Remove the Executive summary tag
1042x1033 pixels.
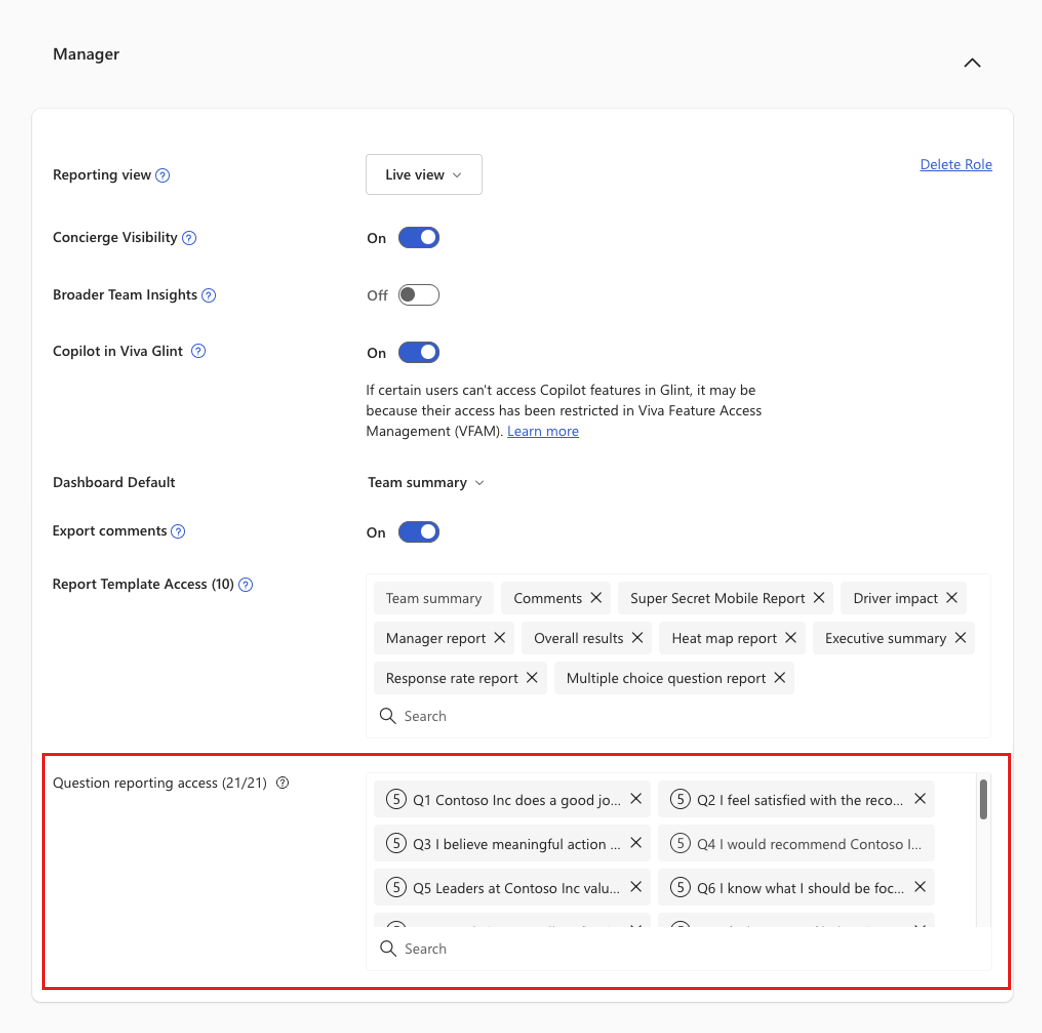tap(960, 637)
